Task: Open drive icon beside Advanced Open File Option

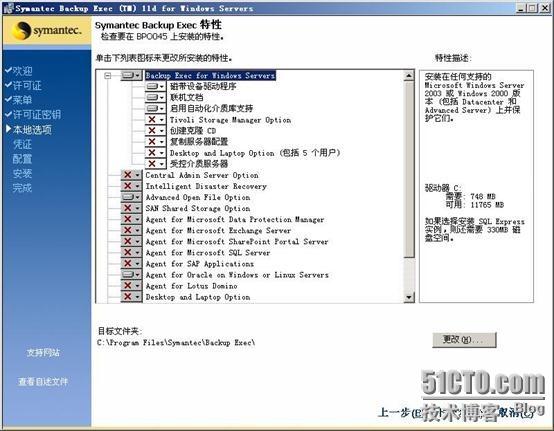Action: point(131,197)
